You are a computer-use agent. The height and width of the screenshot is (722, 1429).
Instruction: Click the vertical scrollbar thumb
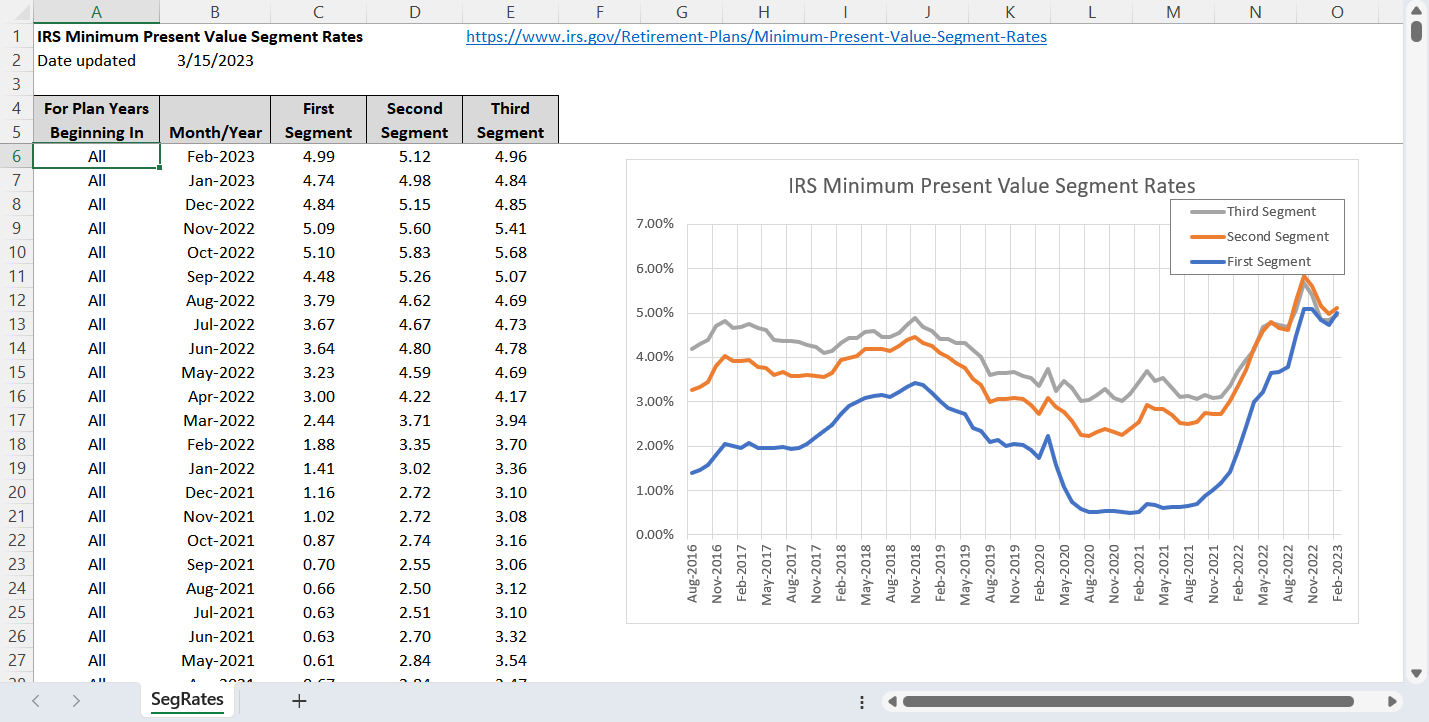[x=1416, y=30]
